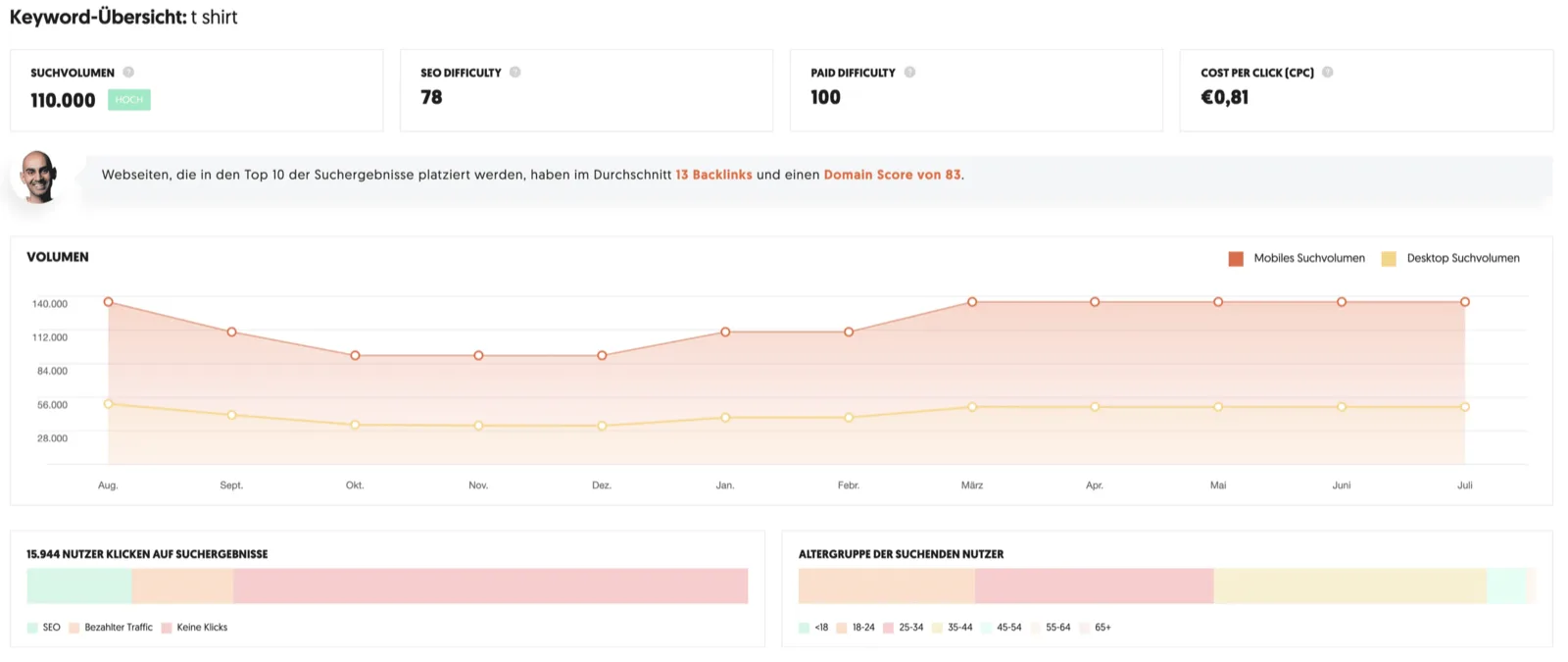
Task: Click the green SEO segment of the clicks bar
Action: 79,586
